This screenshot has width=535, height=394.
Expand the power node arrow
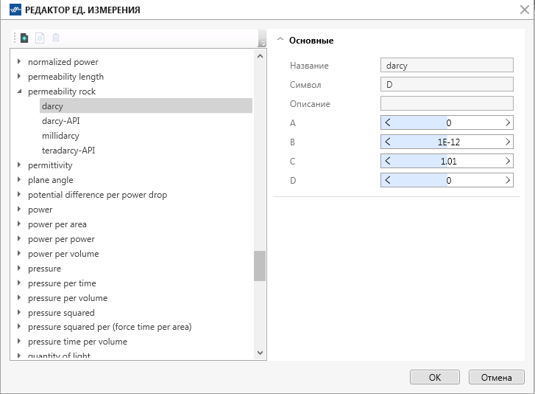pos(19,209)
